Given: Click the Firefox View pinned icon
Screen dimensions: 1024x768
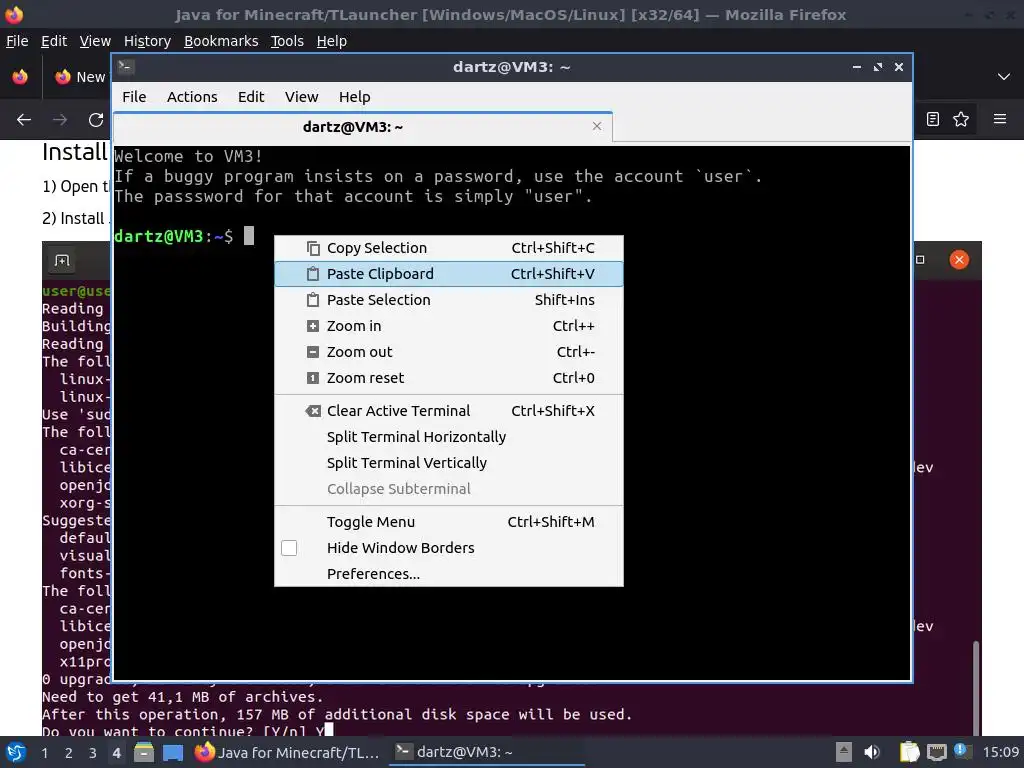Looking at the screenshot, I should 20,77.
